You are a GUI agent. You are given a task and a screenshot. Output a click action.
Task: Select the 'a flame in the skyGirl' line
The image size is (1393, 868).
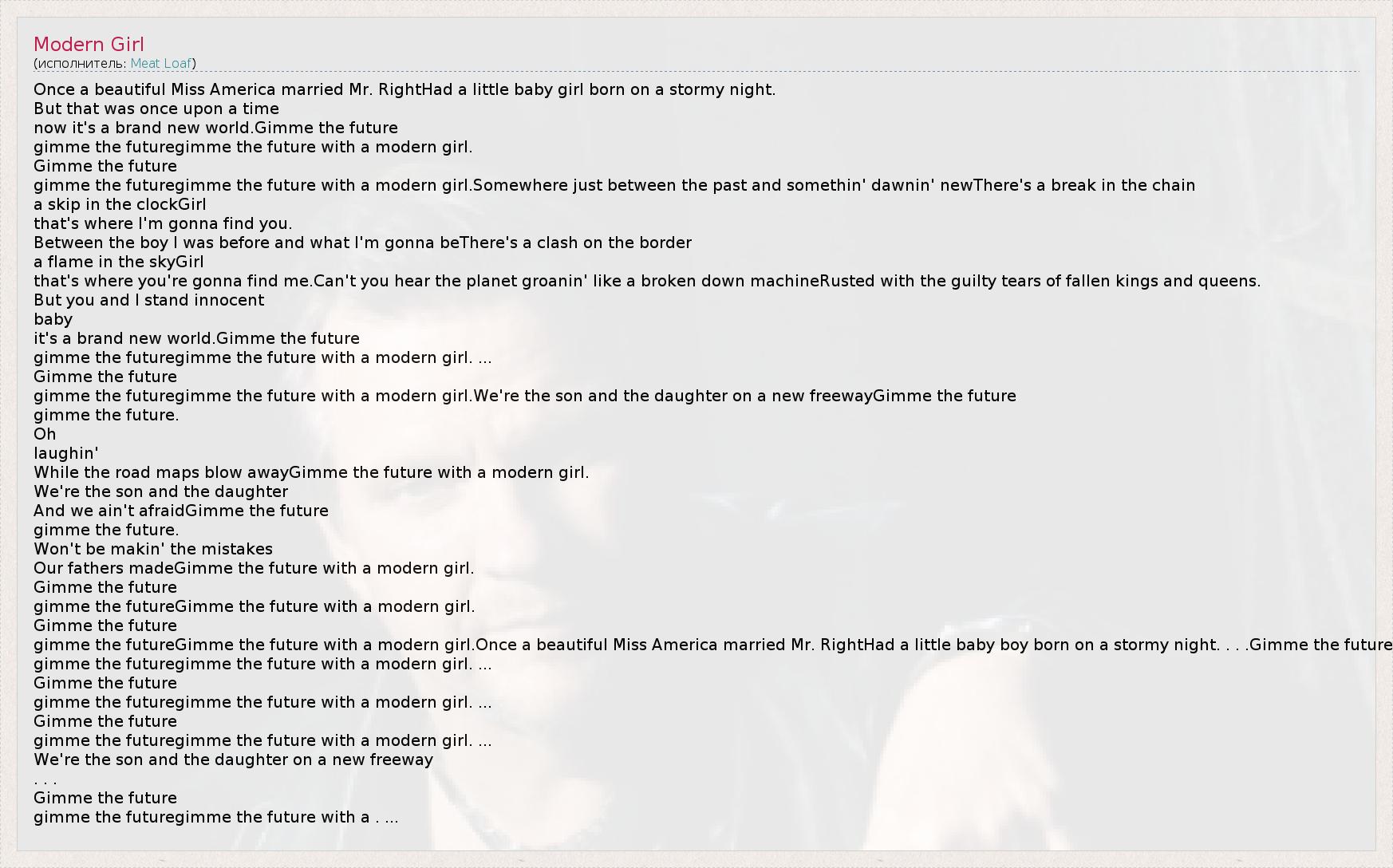pos(118,262)
